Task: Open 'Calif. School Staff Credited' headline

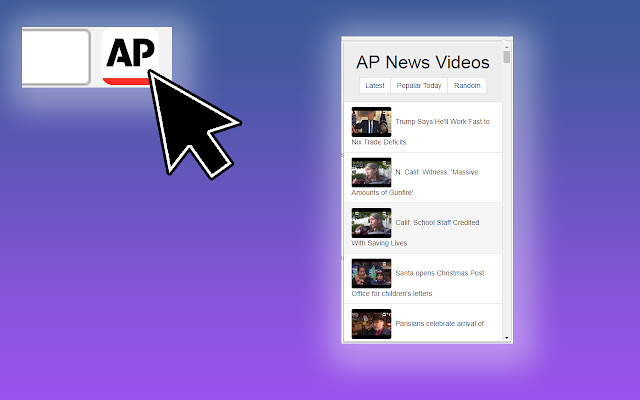Action: [x=437, y=222]
